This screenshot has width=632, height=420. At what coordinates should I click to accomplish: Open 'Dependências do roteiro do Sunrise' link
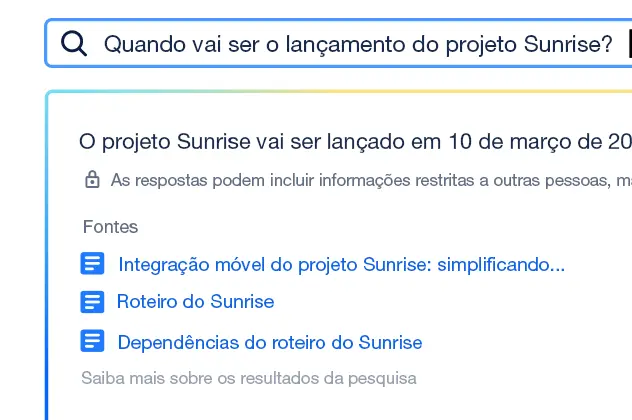pos(270,343)
